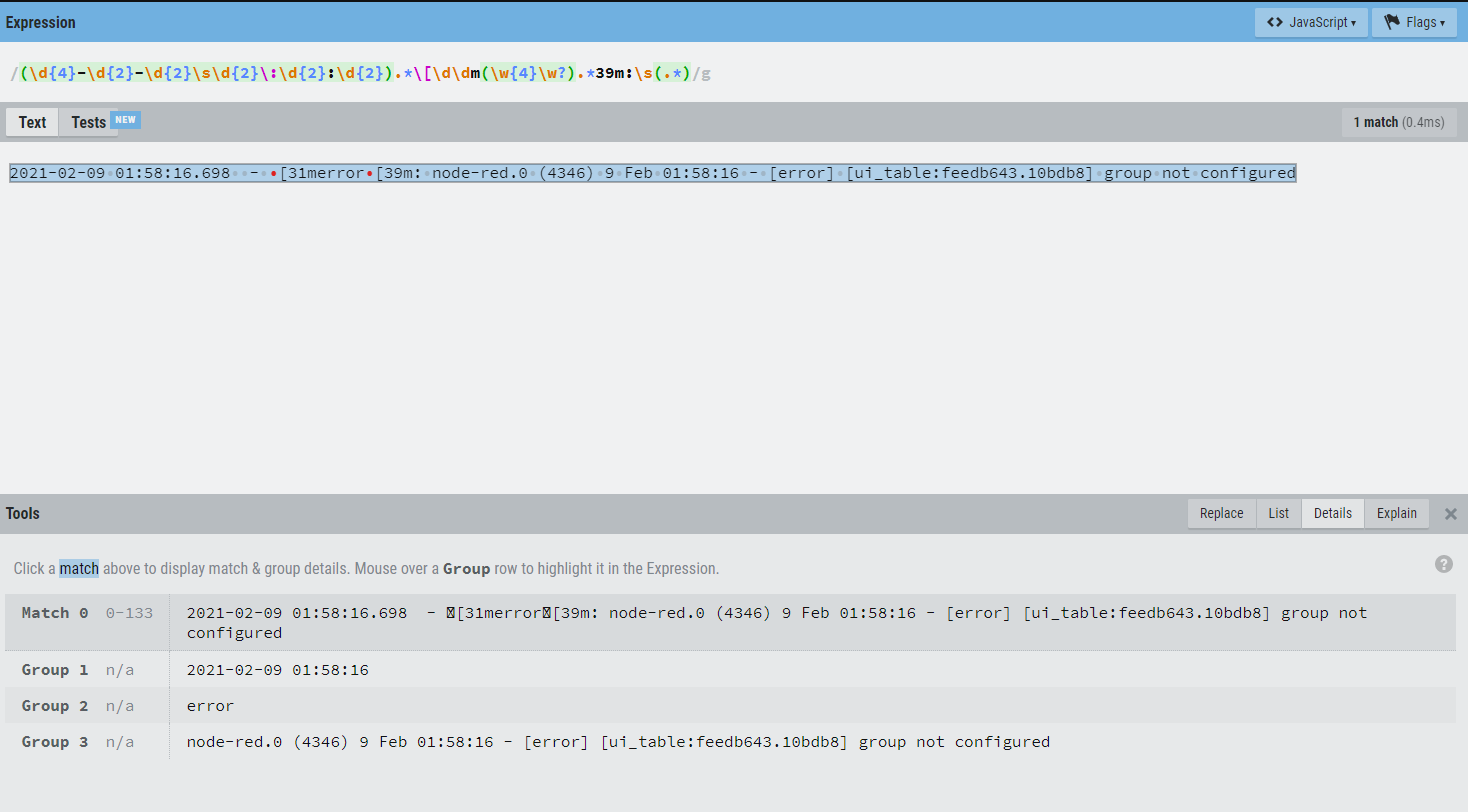Close the Tools panel with the X icon
Image resolution: width=1468 pixels, height=812 pixels.
(x=1451, y=514)
